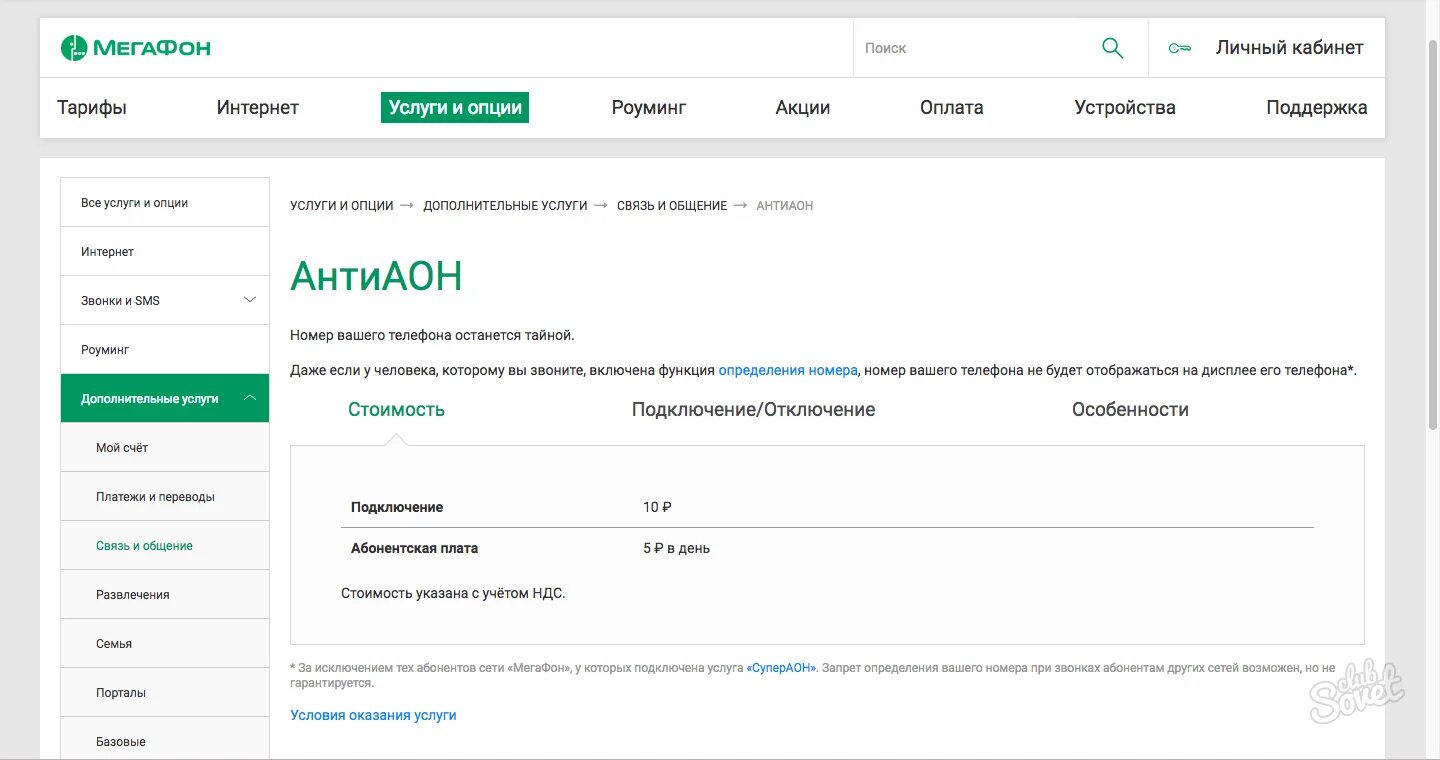The image size is (1440, 760).
Task: Open Платежи и переводы sidebar item
Action: 165,496
